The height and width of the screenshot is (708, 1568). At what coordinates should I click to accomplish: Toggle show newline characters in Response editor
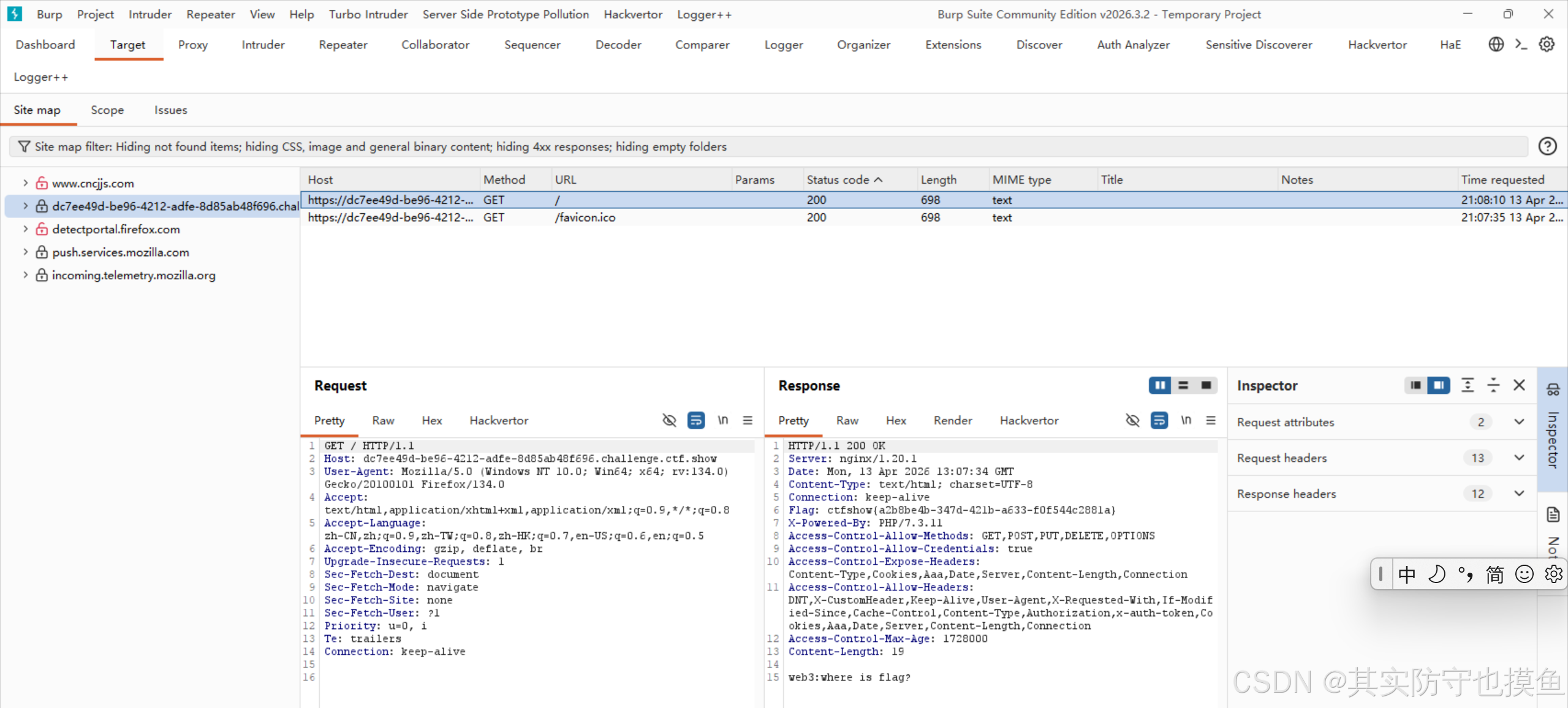1186,420
